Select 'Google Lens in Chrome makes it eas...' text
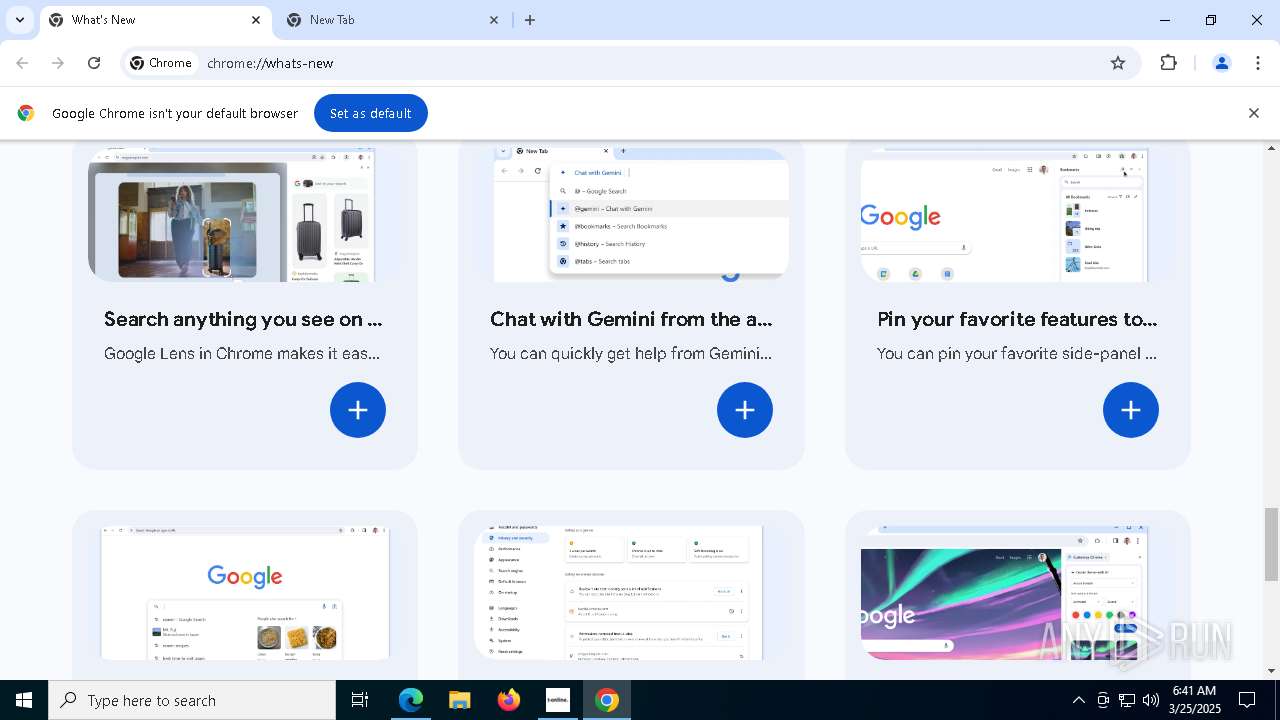 (x=242, y=353)
